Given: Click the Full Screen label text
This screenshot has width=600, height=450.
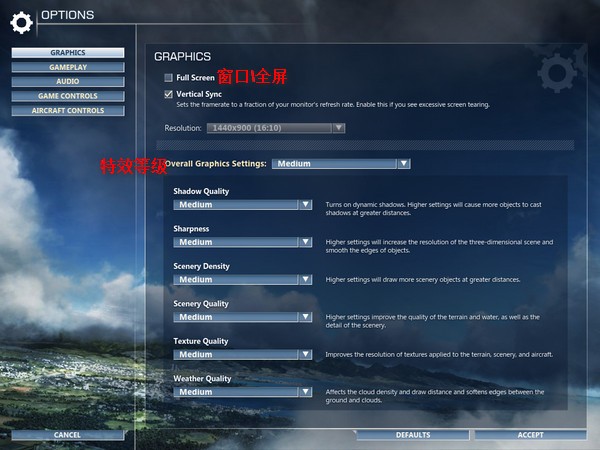Looking at the screenshot, I should tap(195, 78).
